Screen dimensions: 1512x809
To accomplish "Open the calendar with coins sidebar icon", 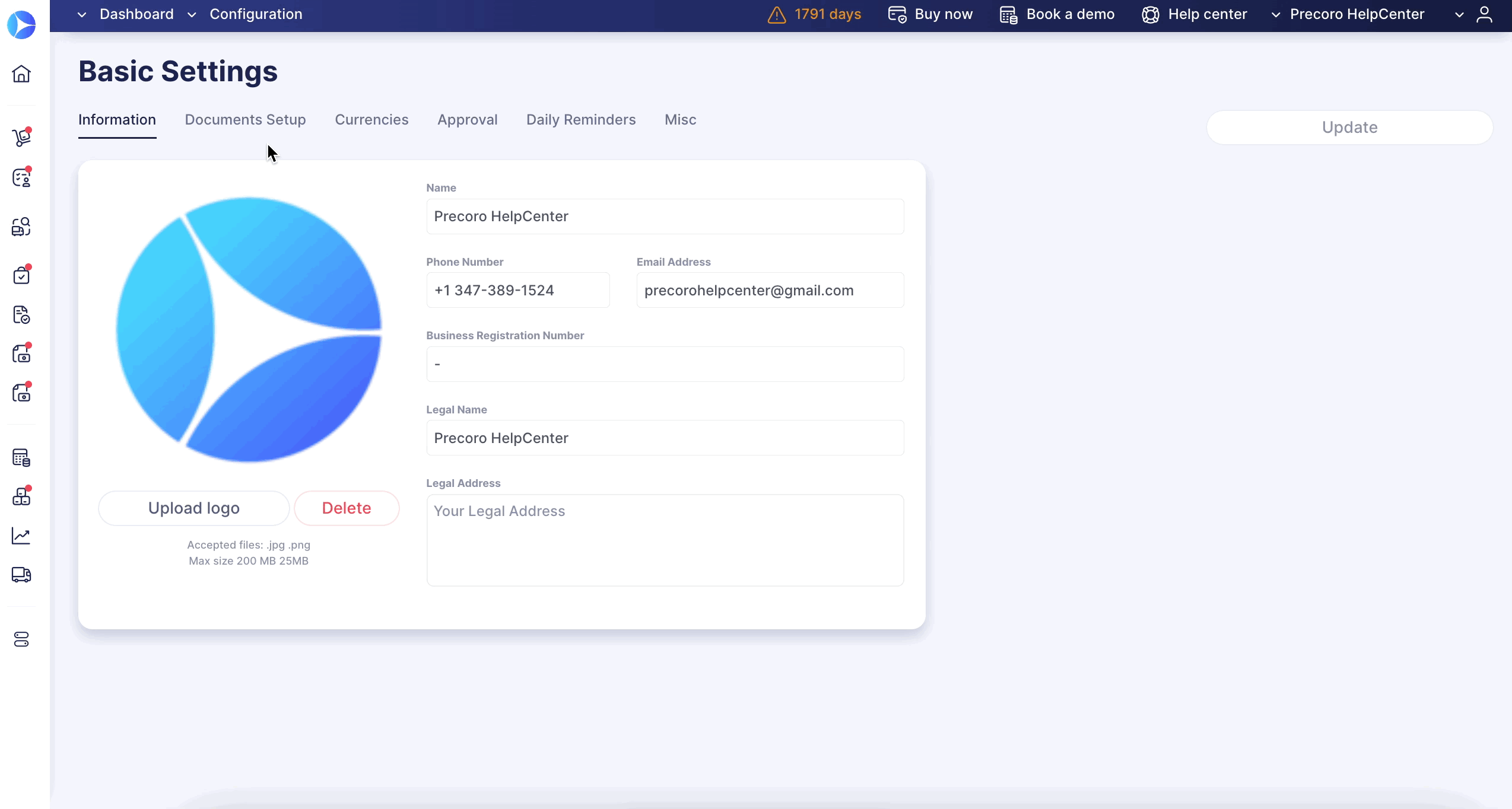I will tap(21, 457).
